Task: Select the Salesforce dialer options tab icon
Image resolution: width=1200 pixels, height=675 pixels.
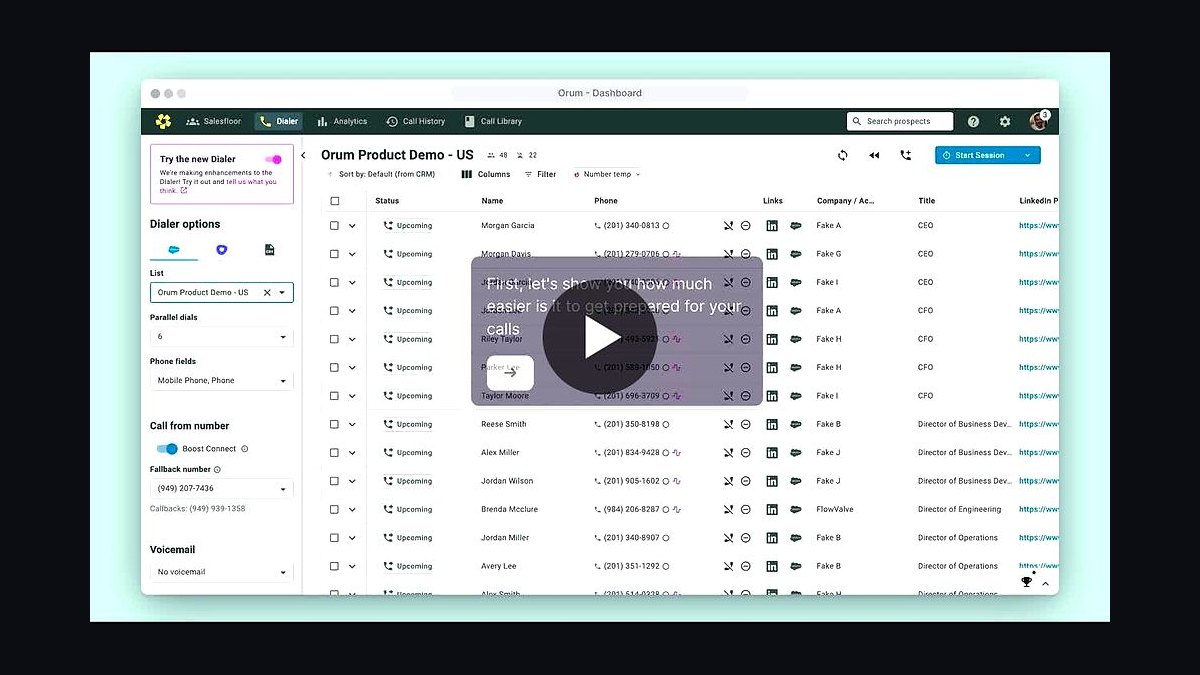Action: point(174,249)
